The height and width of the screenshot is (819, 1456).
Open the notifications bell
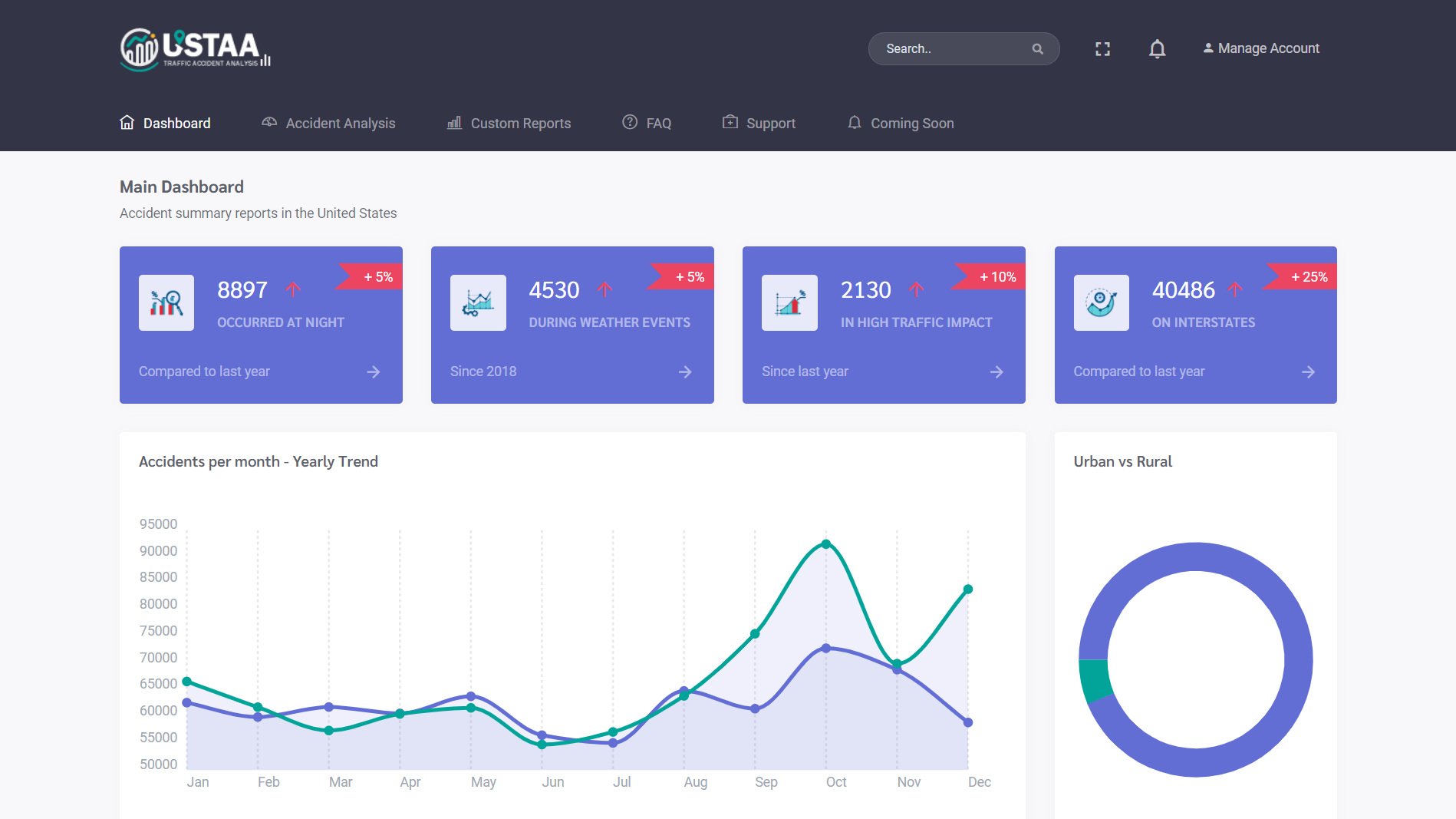(1157, 49)
